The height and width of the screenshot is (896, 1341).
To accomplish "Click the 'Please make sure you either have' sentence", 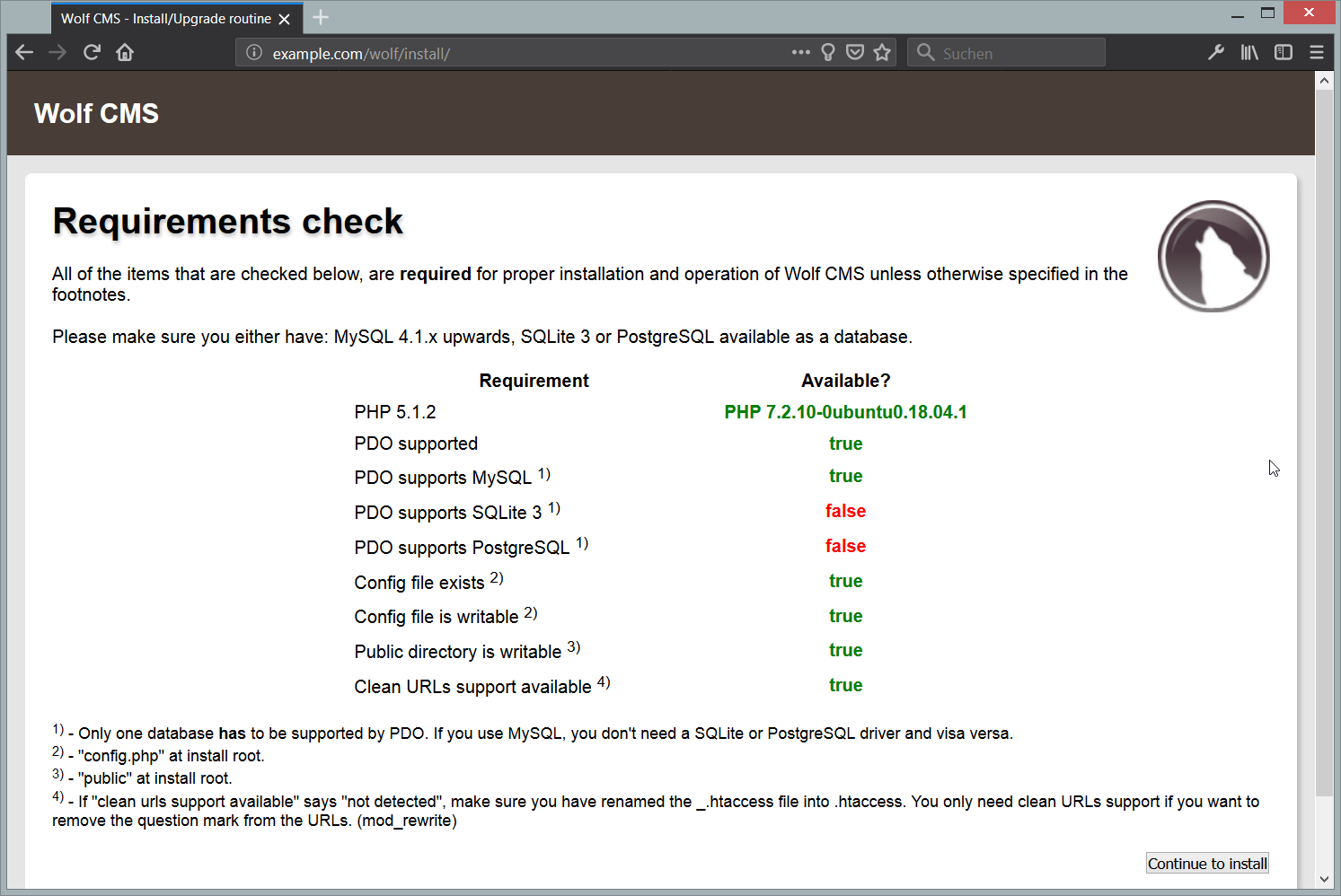I will click(x=482, y=337).
